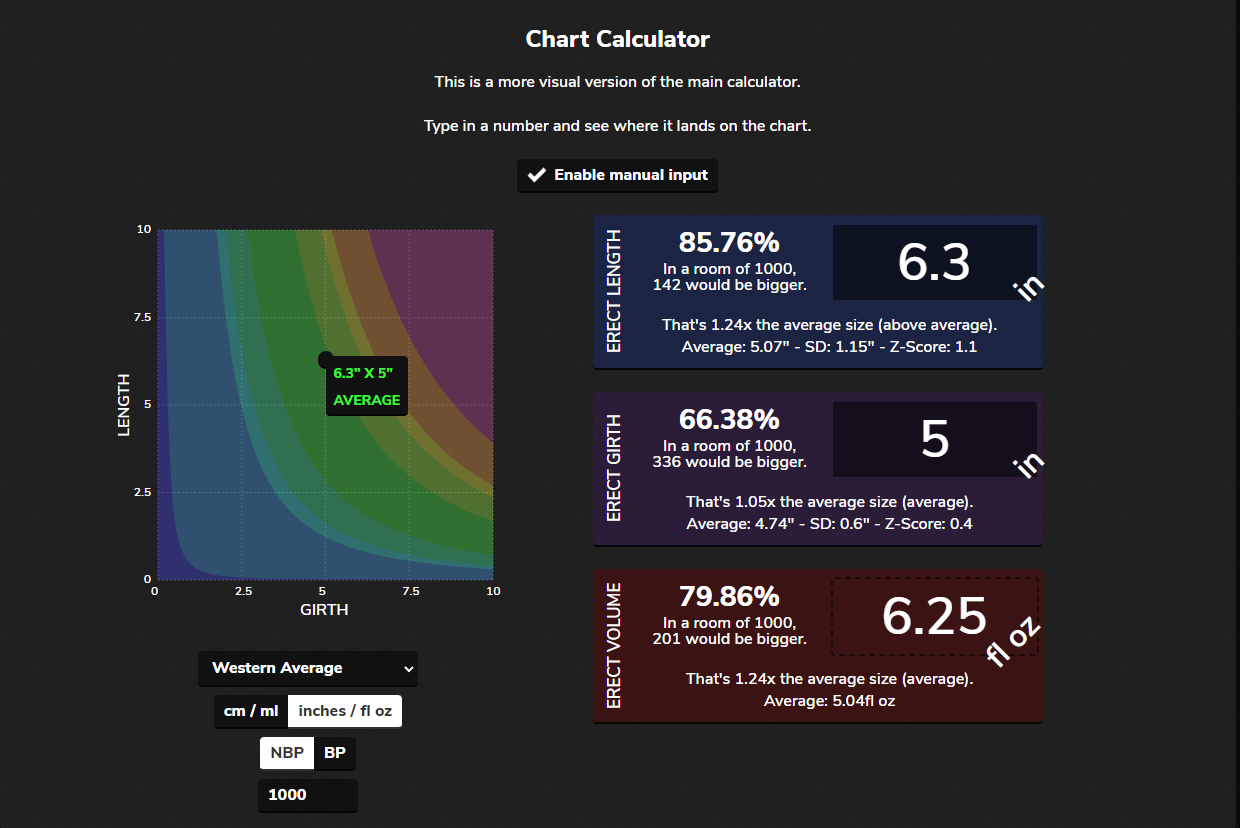Image resolution: width=1240 pixels, height=828 pixels.
Task: Click the ERECT VOLUME vertical label
Action: point(614,646)
